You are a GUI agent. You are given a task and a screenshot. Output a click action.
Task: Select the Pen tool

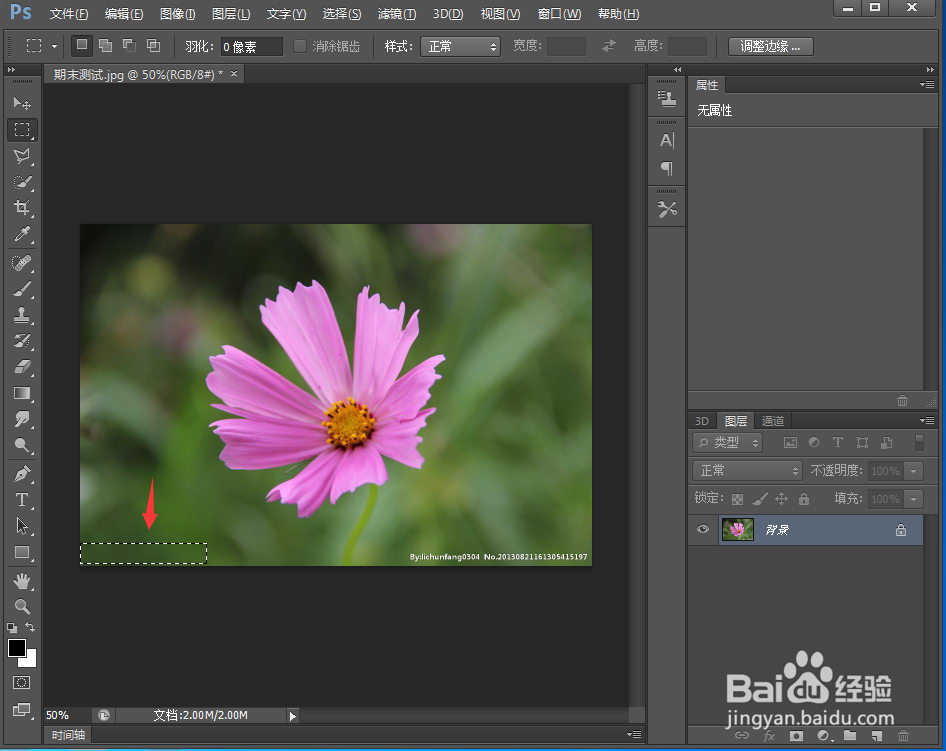pos(22,473)
